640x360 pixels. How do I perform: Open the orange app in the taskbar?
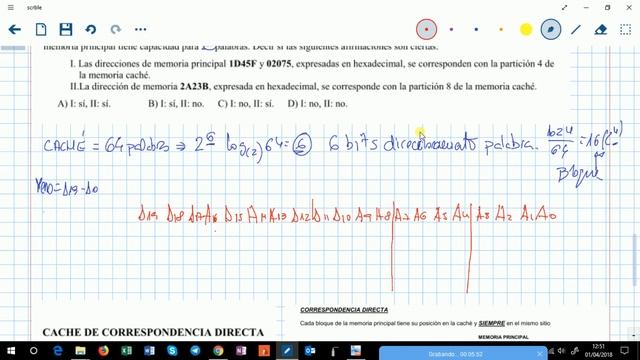(264, 351)
